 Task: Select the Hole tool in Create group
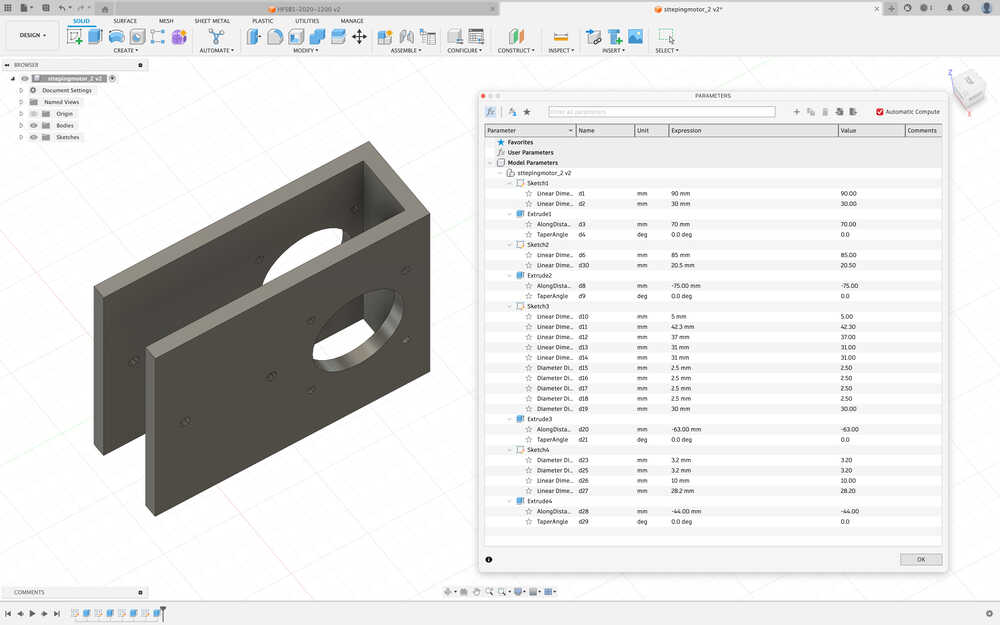(x=137, y=36)
